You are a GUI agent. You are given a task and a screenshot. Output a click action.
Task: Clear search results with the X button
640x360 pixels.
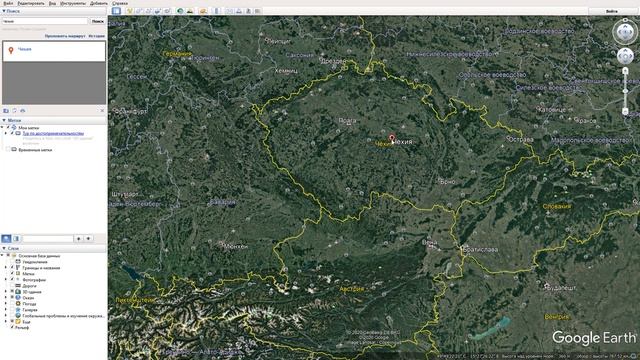102,111
